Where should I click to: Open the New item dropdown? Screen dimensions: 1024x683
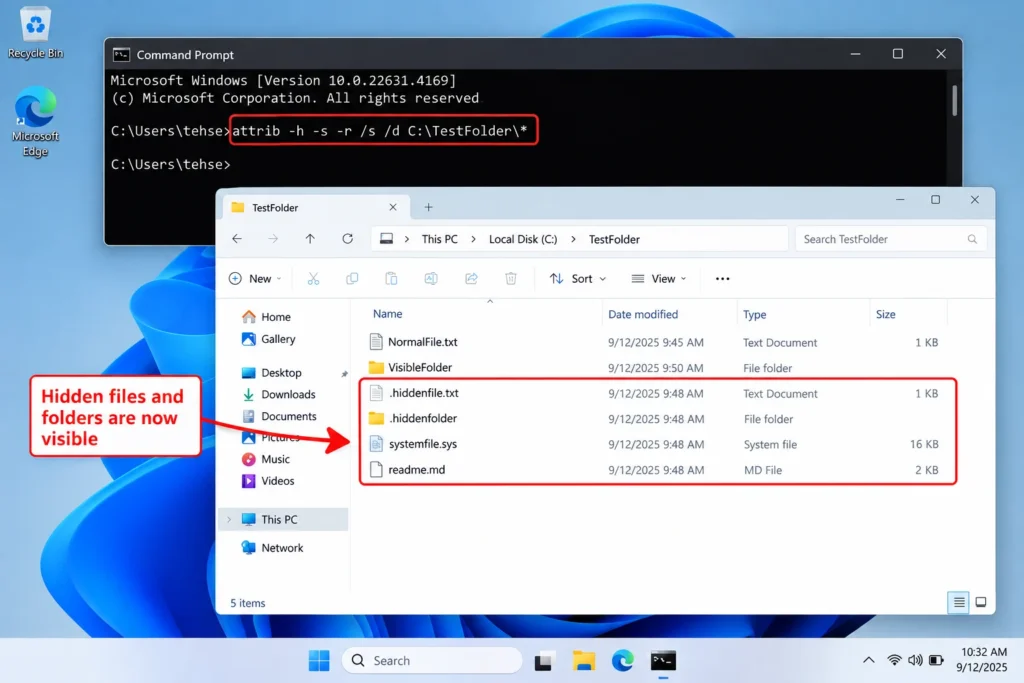(x=255, y=279)
